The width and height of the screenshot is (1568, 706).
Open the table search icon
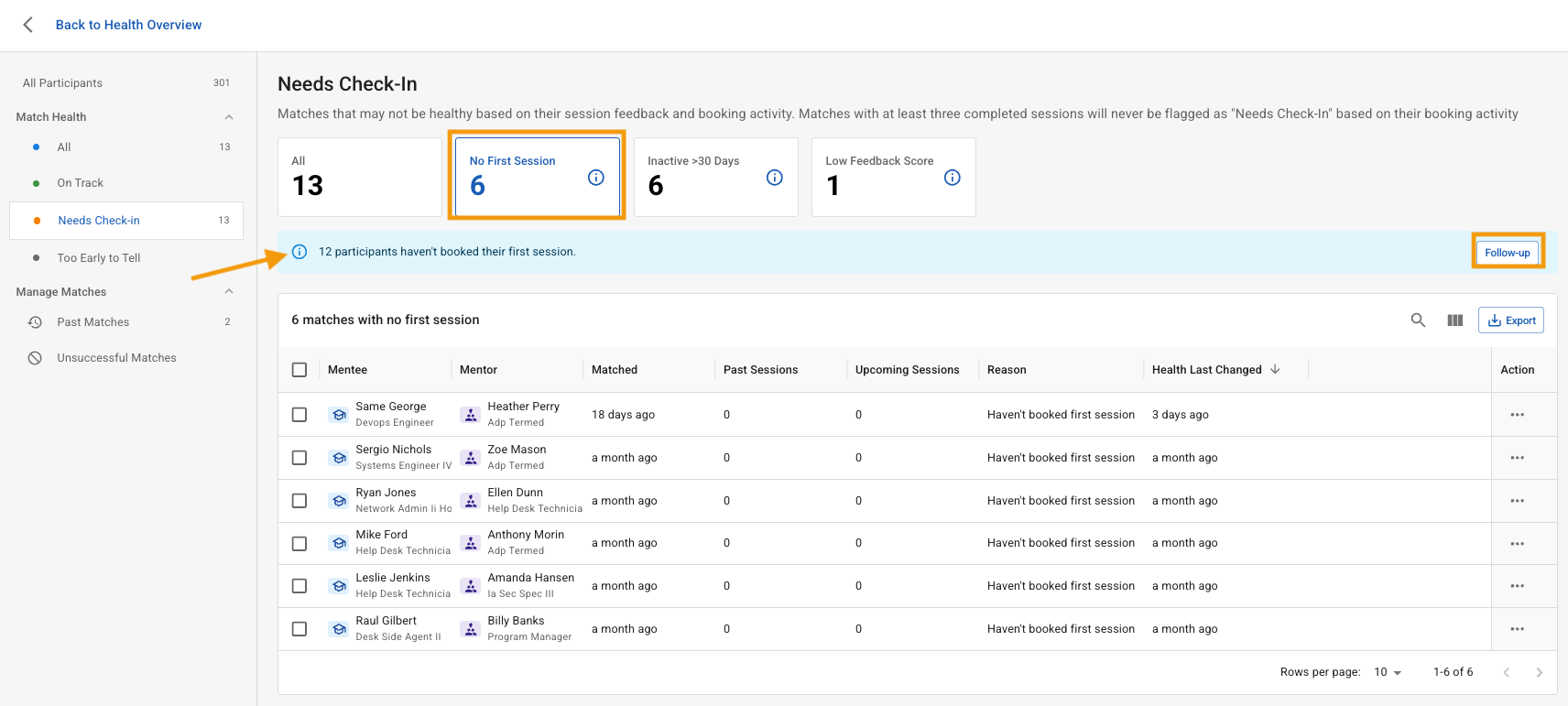tap(1418, 320)
